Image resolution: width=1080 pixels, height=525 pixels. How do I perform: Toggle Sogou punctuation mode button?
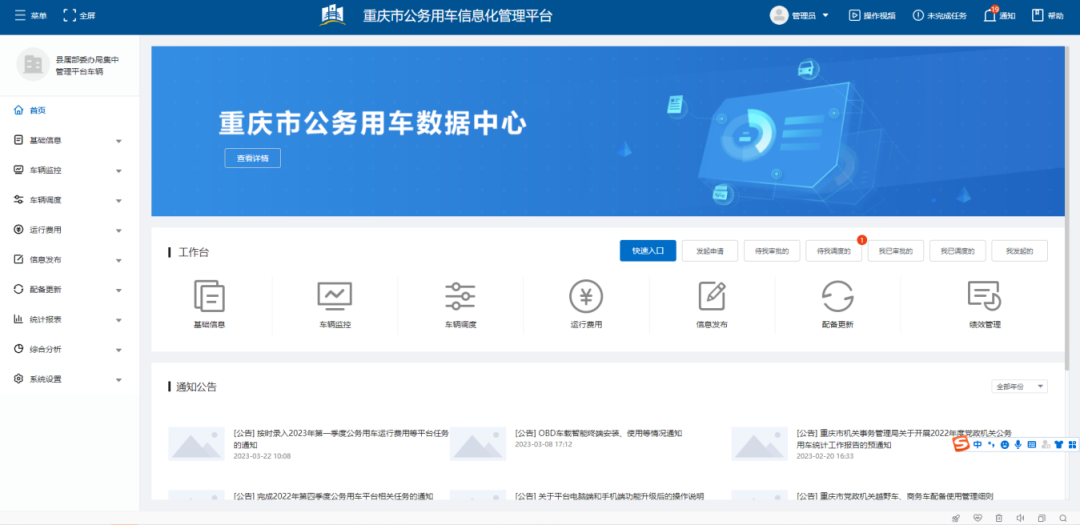[992, 445]
